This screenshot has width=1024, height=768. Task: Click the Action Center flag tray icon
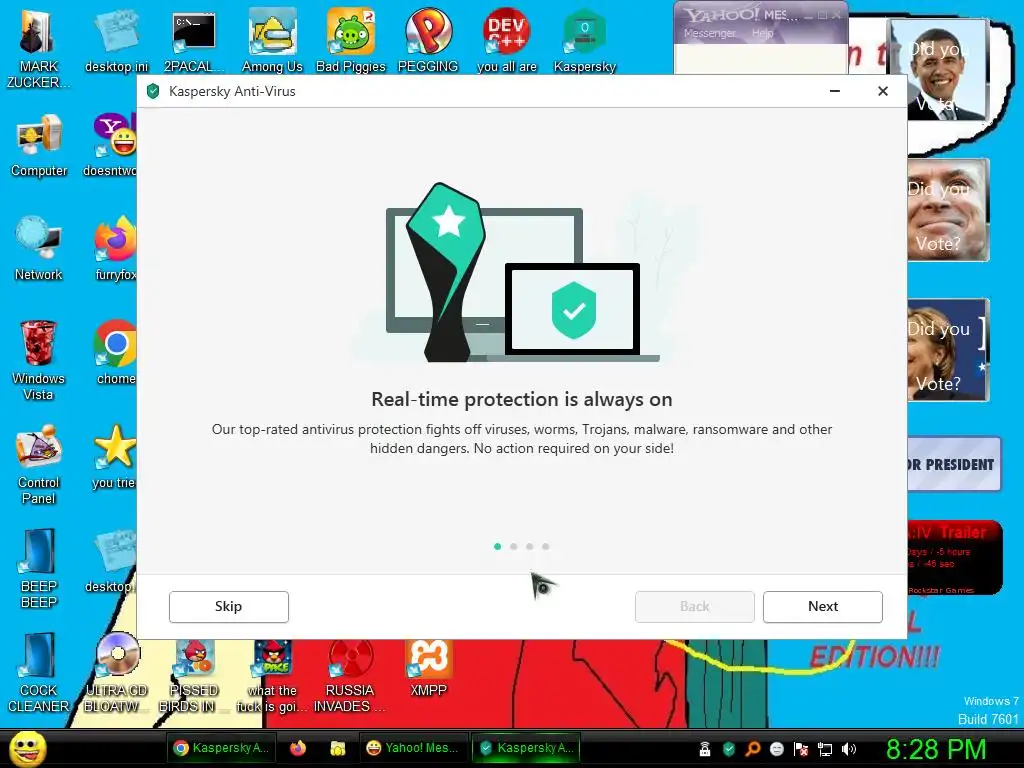point(801,749)
